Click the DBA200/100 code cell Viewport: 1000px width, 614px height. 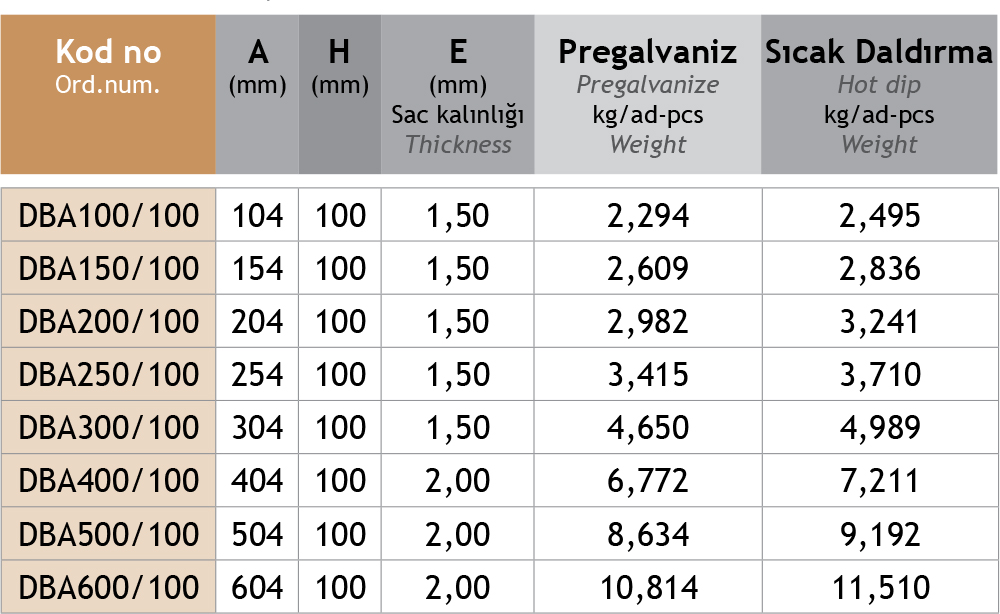click(x=108, y=321)
